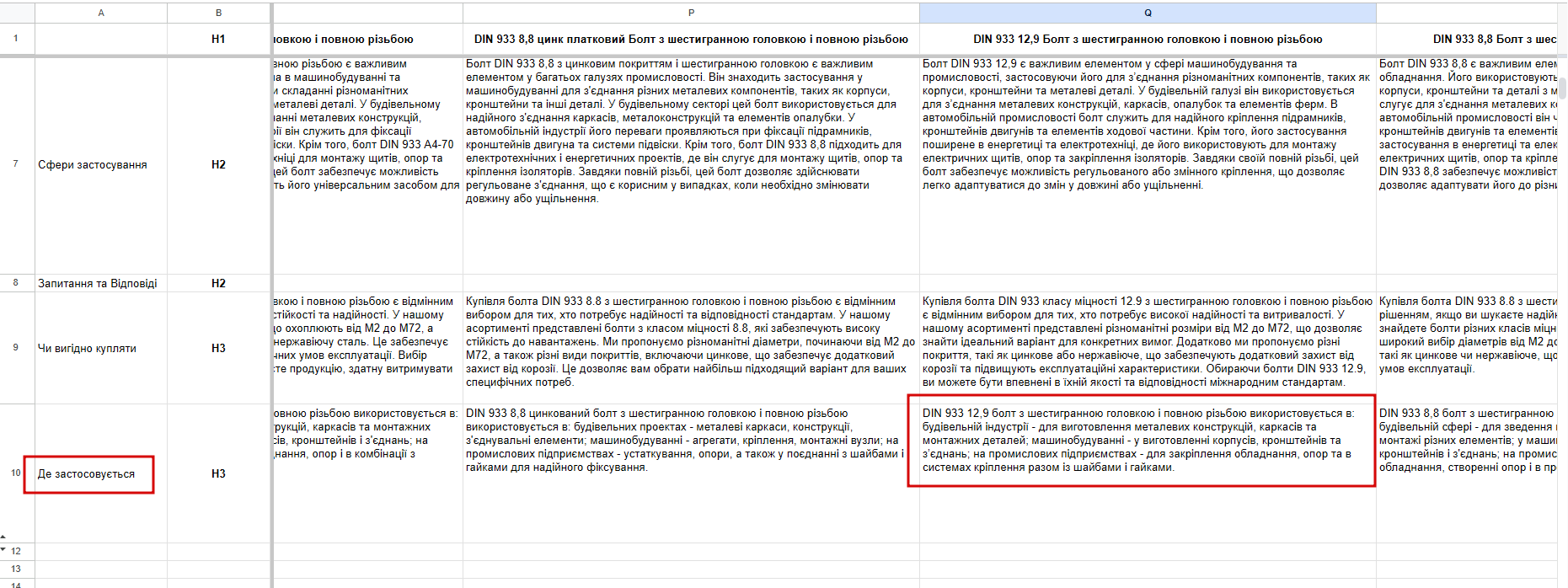Click cell 'Де застосовується'
Screen dimensions: 1568x588
(101, 474)
